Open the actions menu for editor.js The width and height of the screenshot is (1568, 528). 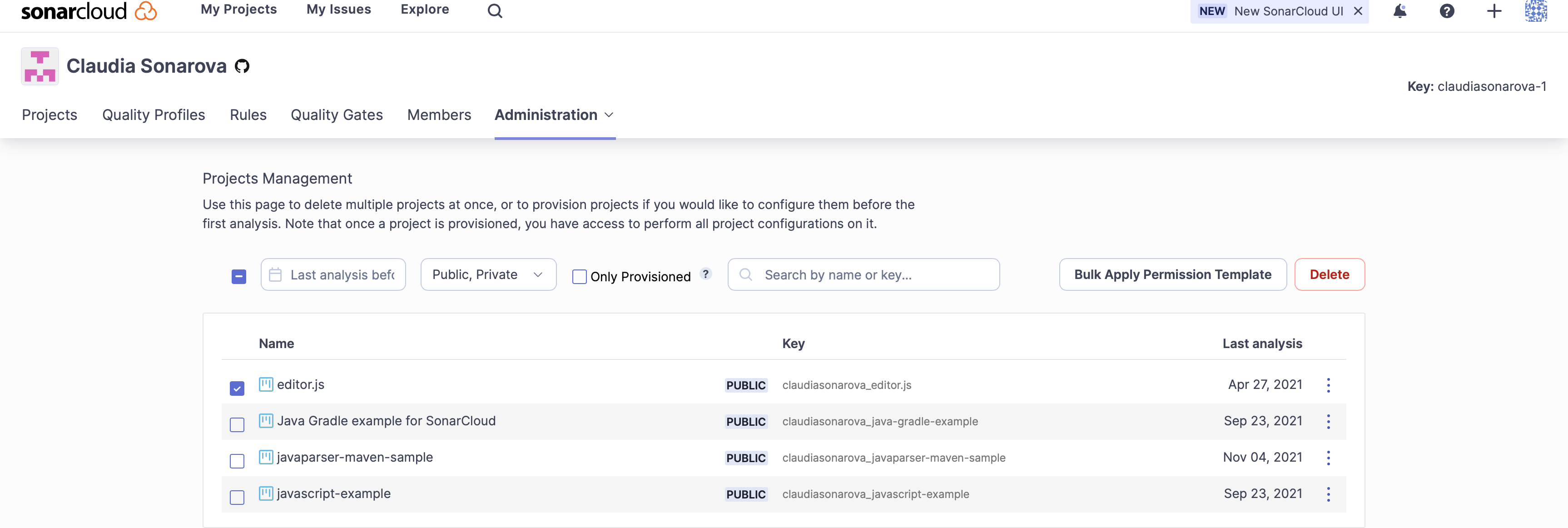[x=1328, y=385]
